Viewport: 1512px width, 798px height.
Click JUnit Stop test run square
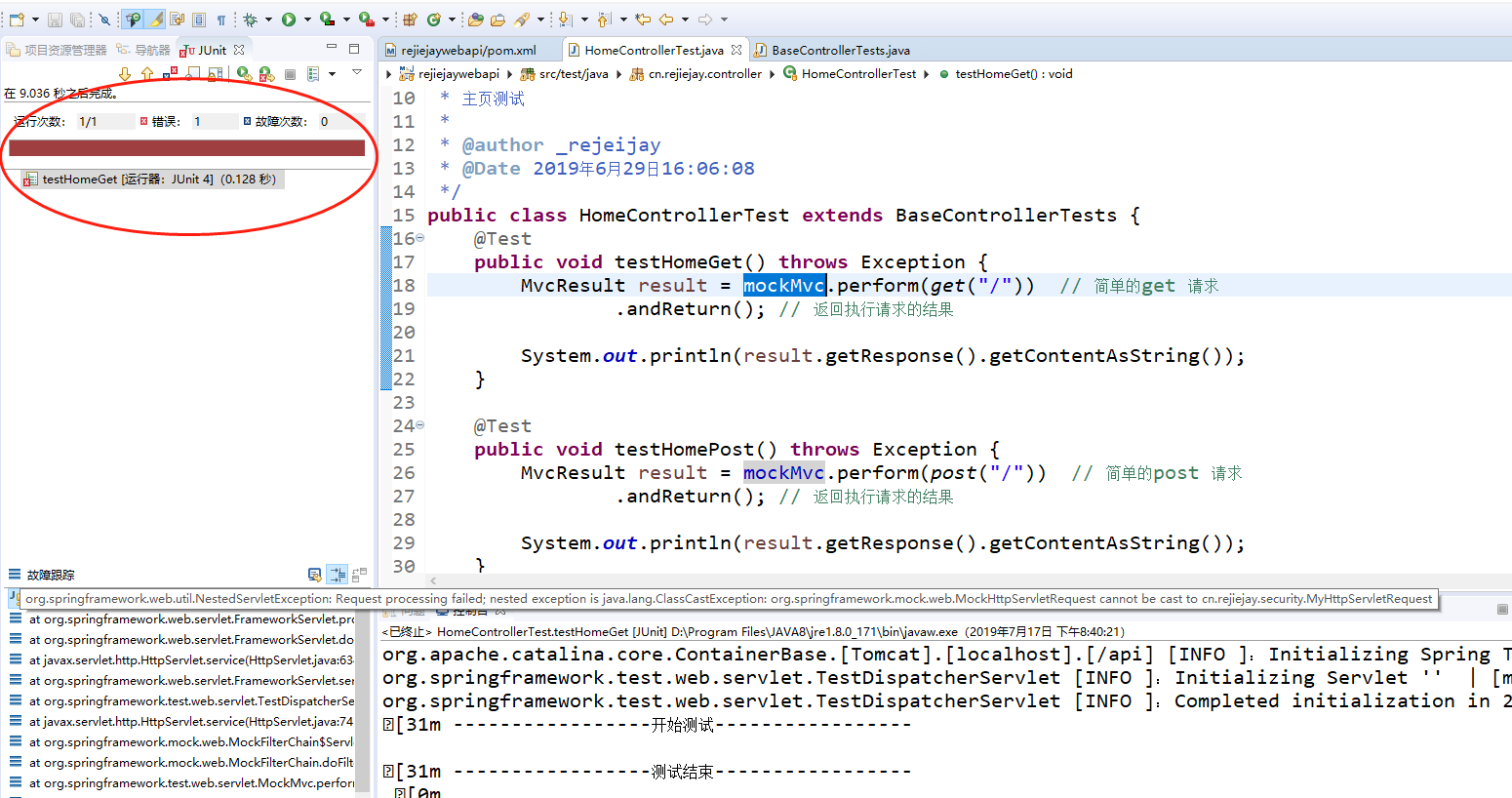pos(290,74)
